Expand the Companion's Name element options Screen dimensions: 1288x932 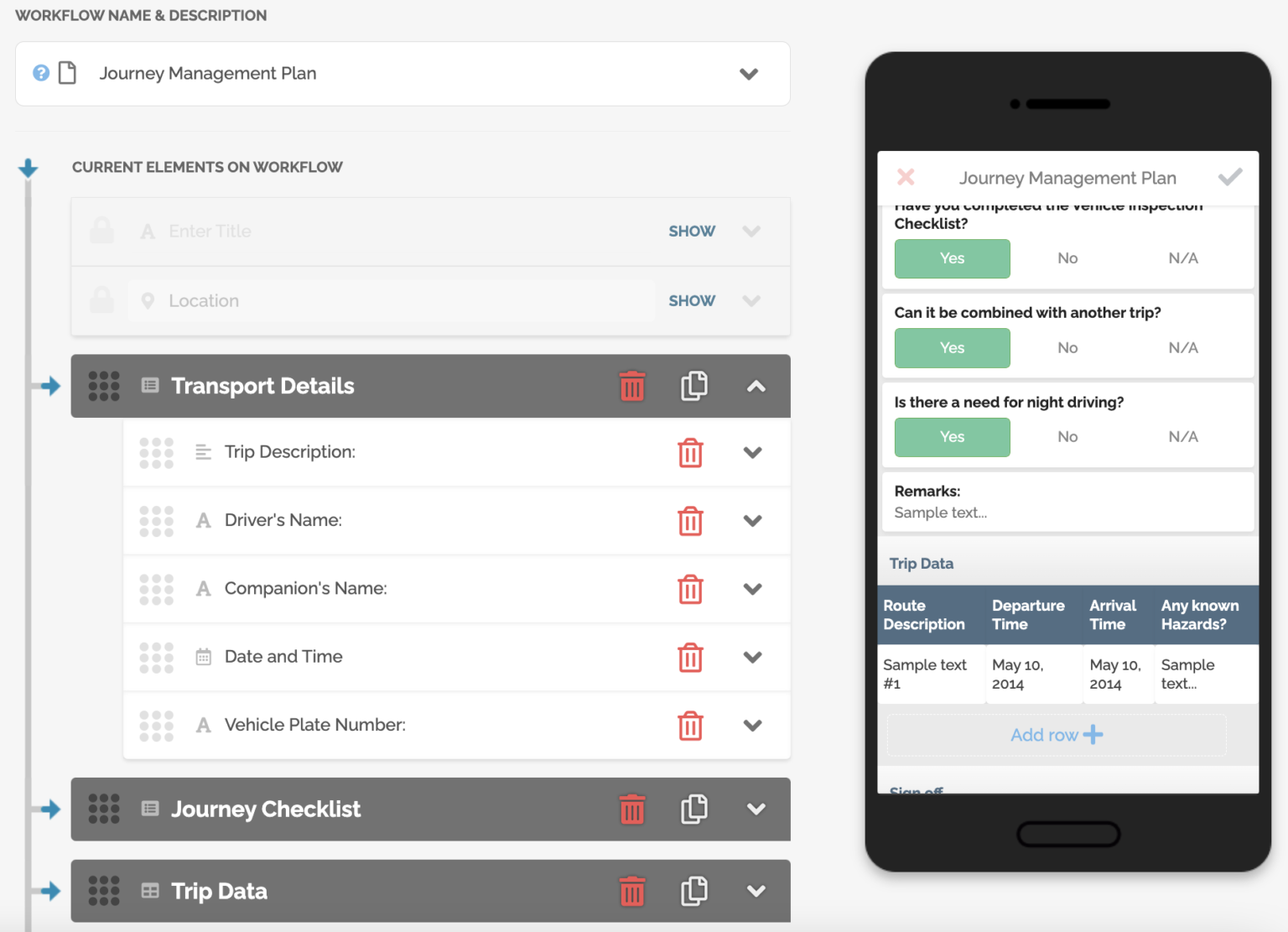(x=753, y=589)
